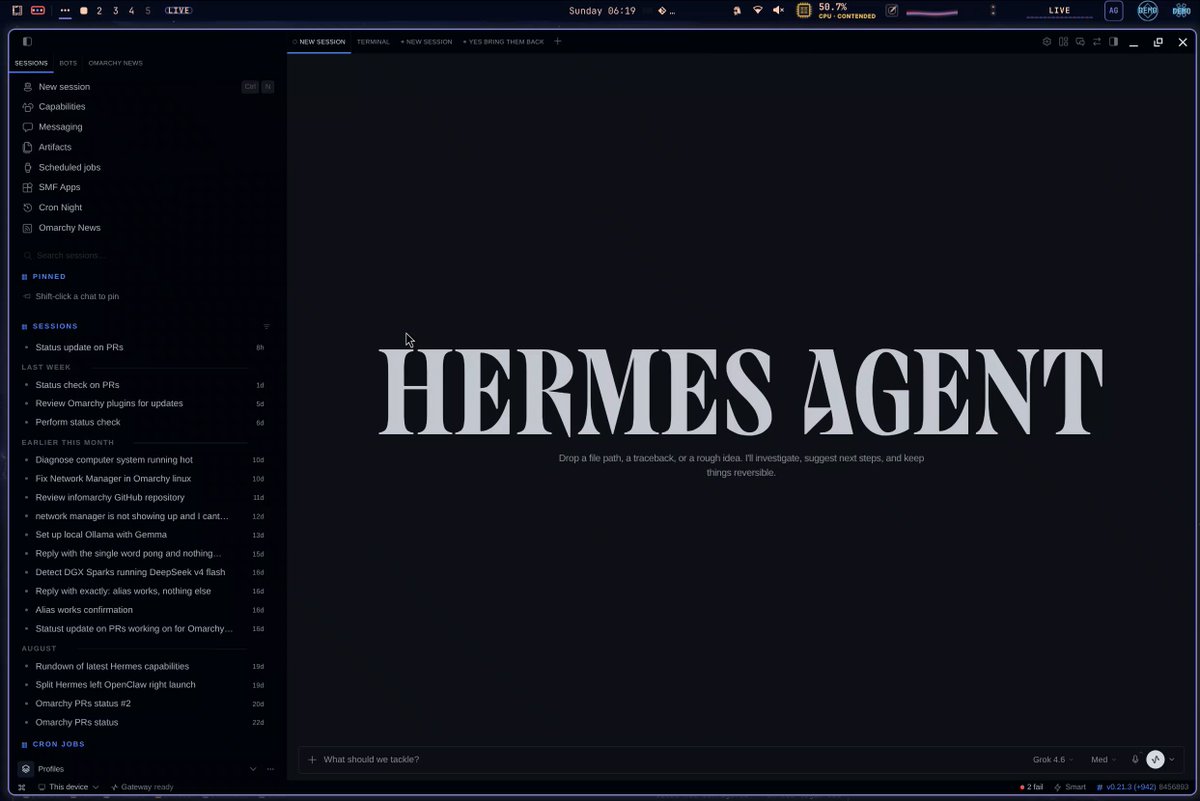
Task: Switch to the BOTS sidebar tab
Action: coord(68,63)
